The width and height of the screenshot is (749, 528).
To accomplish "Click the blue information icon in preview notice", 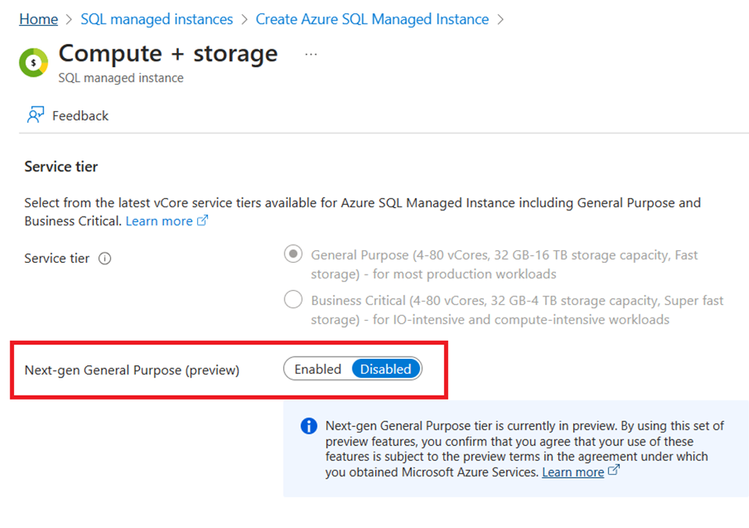I will click(309, 426).
